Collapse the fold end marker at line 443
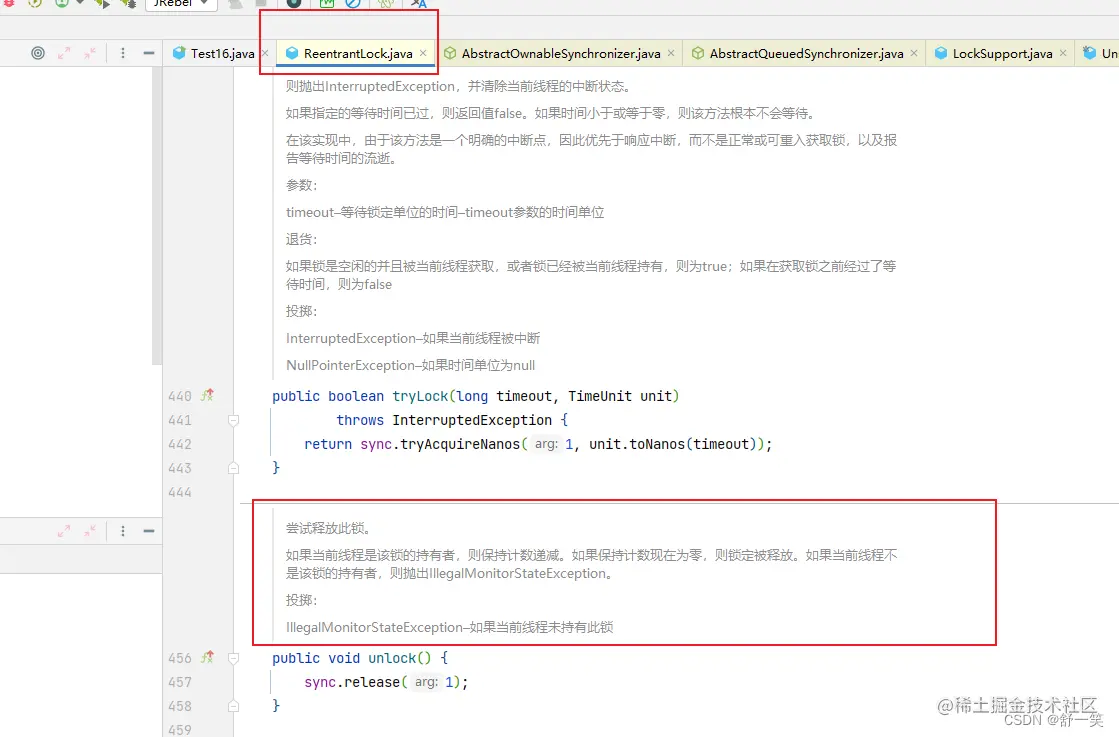1119x737 pixels. (233, 468)
